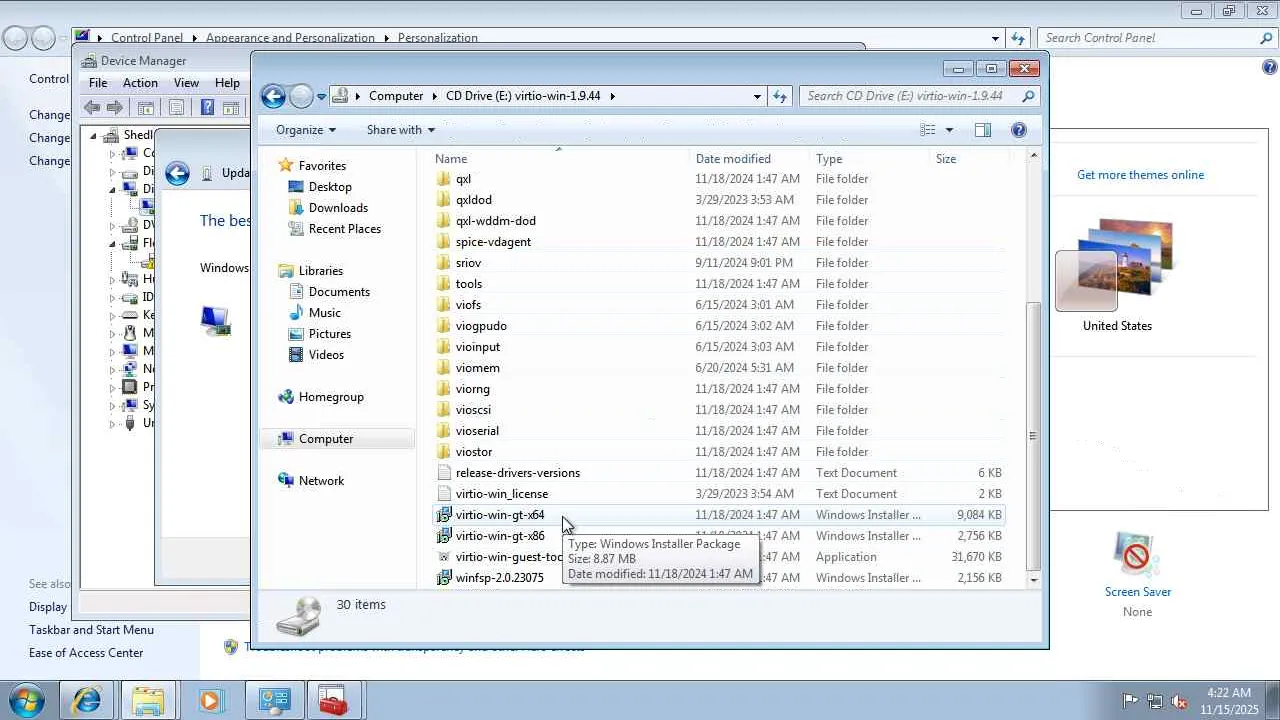Open the File menu in Device Manager
Screen dimensions: 1280x720
click(98, 83)
